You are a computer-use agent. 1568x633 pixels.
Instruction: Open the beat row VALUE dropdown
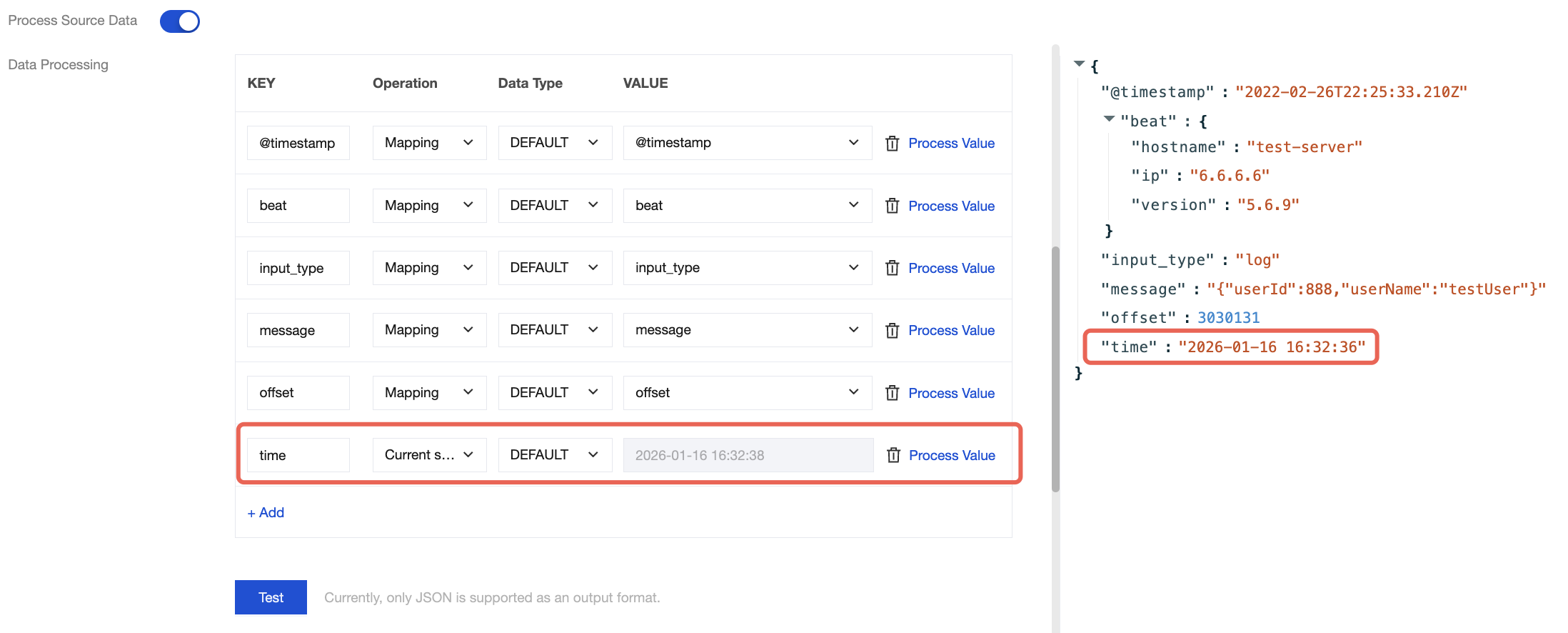(747, 206)
